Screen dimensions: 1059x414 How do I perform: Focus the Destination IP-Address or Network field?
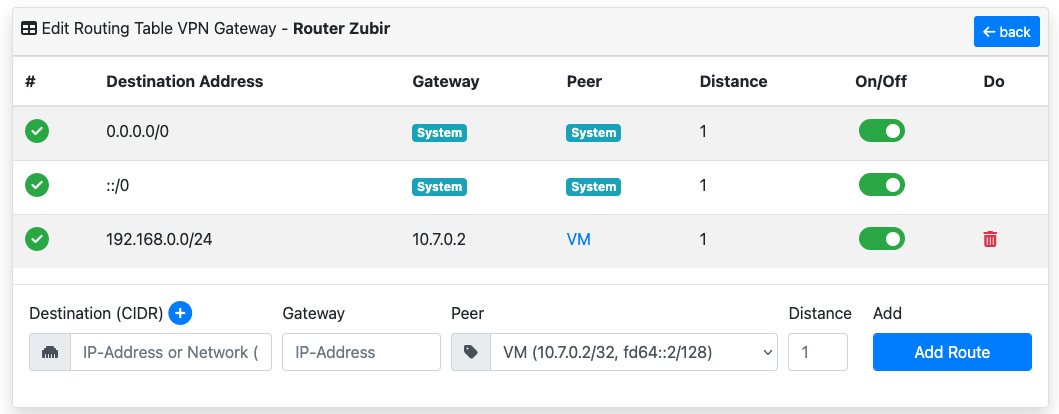[170, 352]
